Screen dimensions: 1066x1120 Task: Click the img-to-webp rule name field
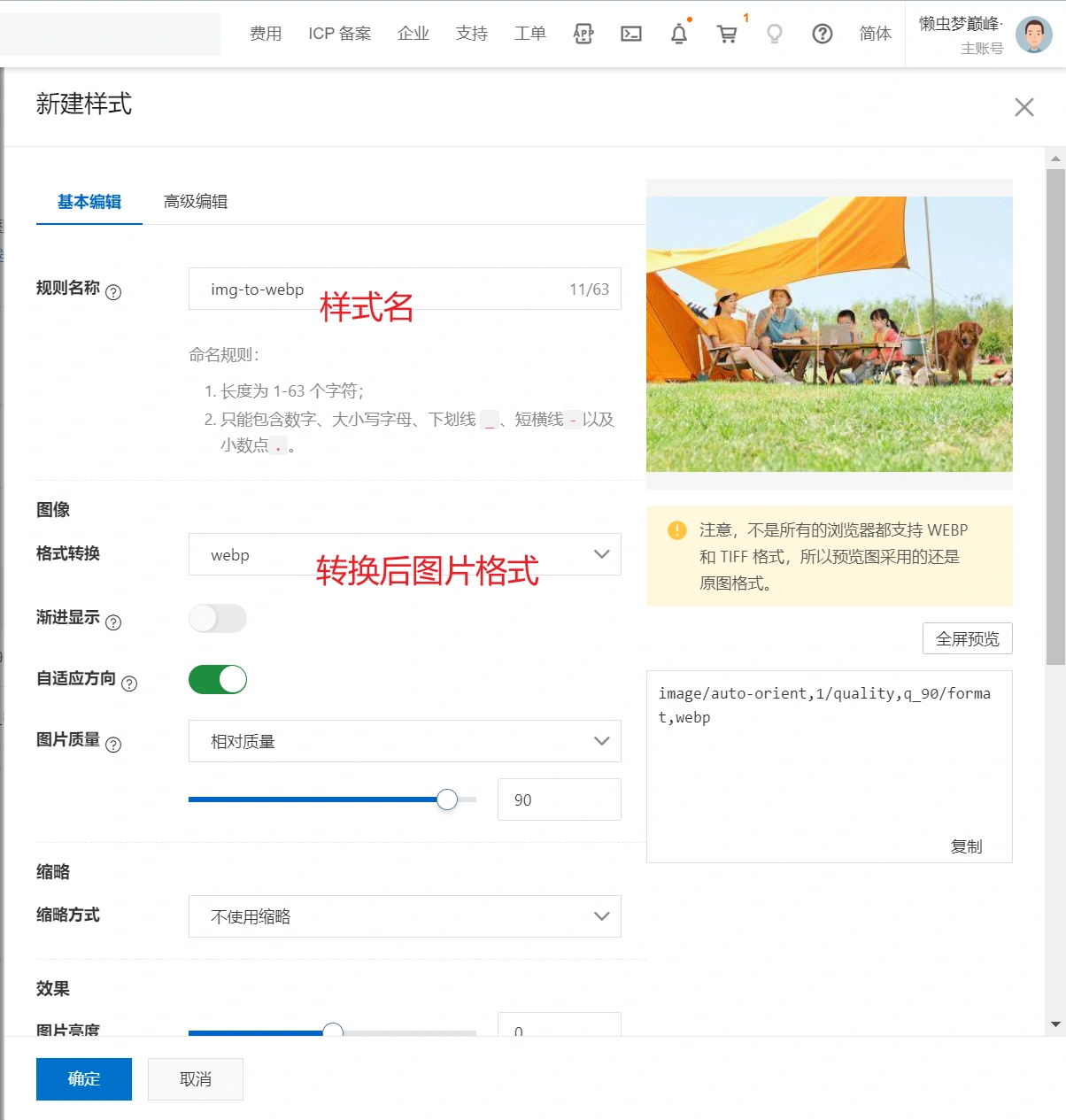coord(381,290)
